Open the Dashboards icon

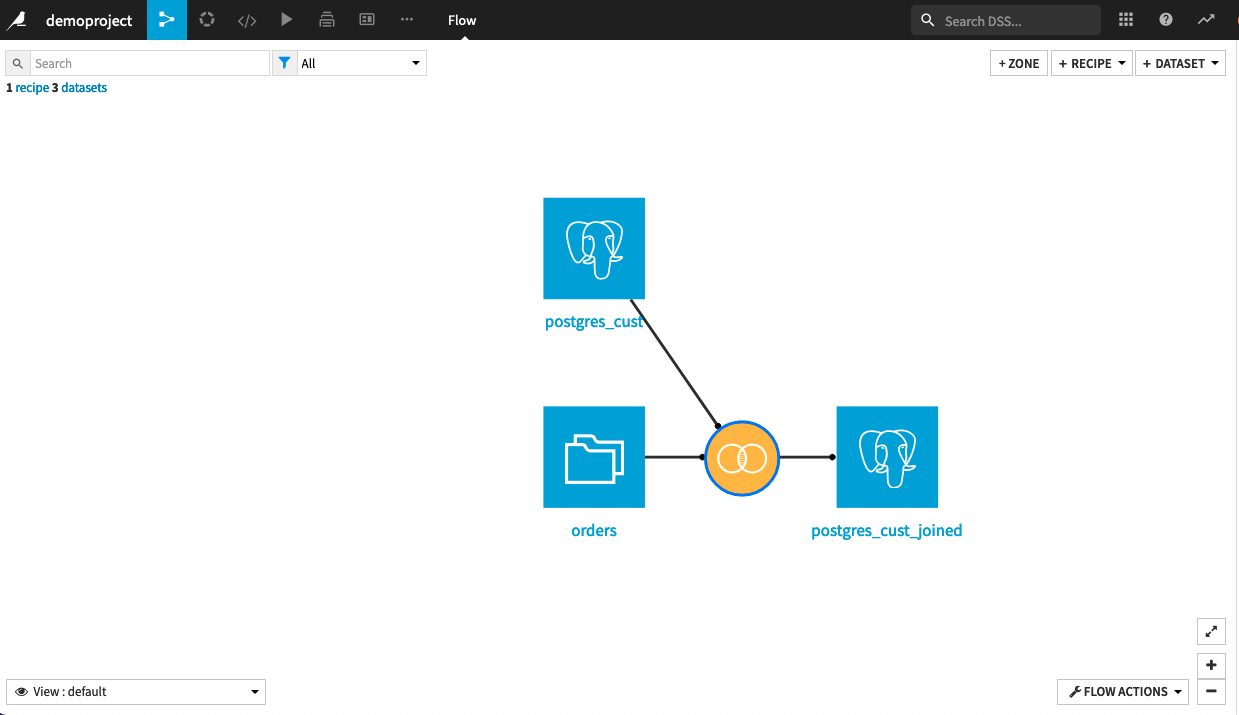point(366,20)
